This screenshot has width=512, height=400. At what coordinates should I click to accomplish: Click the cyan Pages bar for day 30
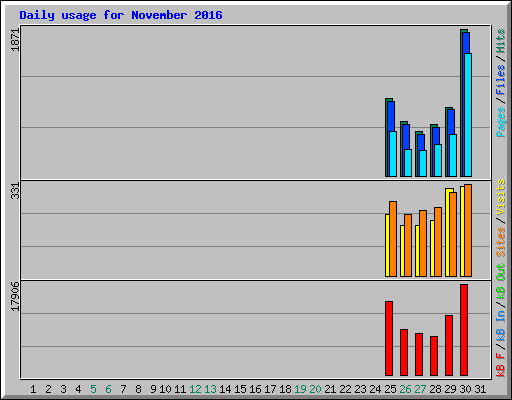click(468, 115)
